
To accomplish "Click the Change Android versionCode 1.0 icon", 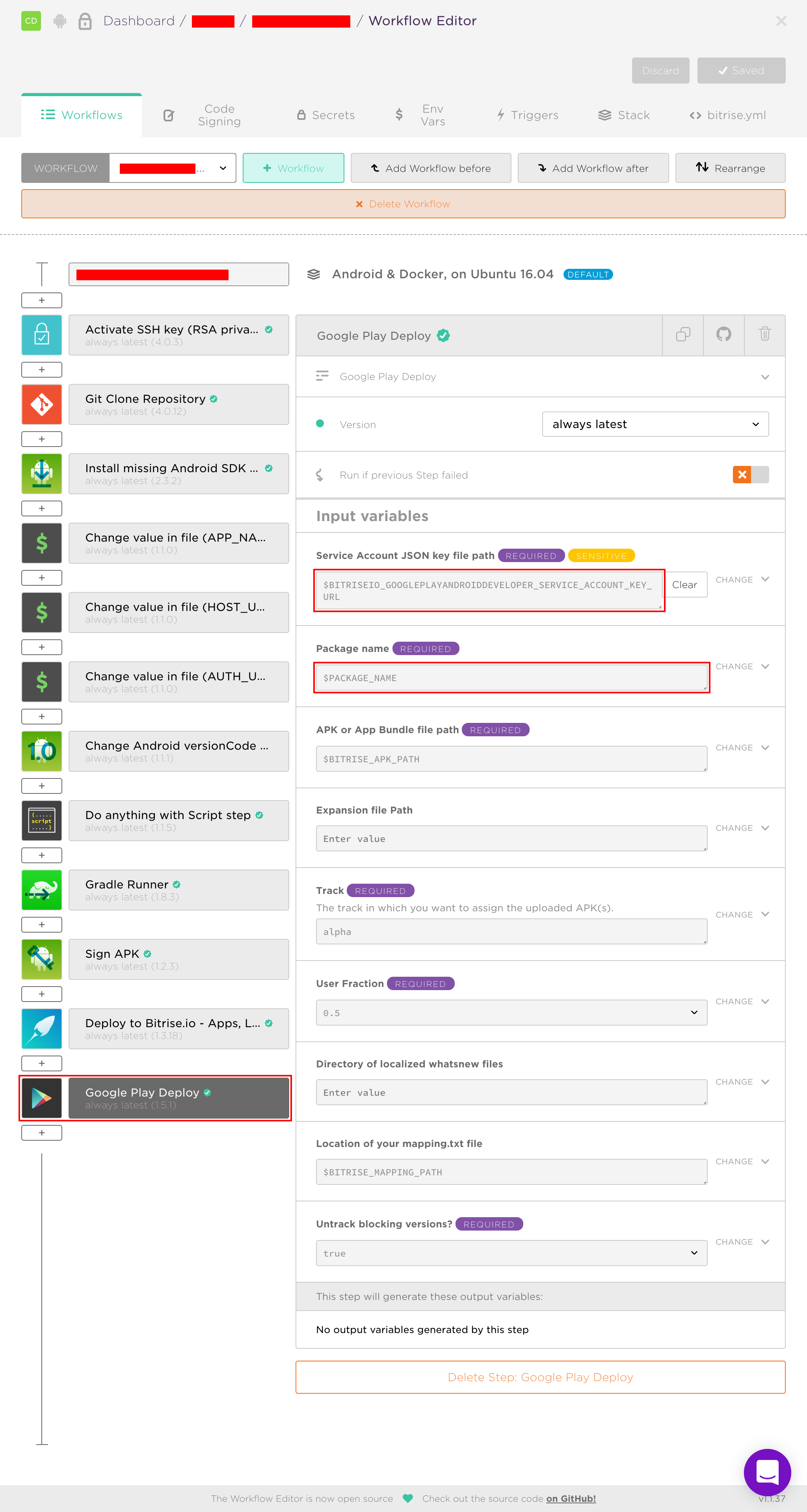I will tap(41, 751).
